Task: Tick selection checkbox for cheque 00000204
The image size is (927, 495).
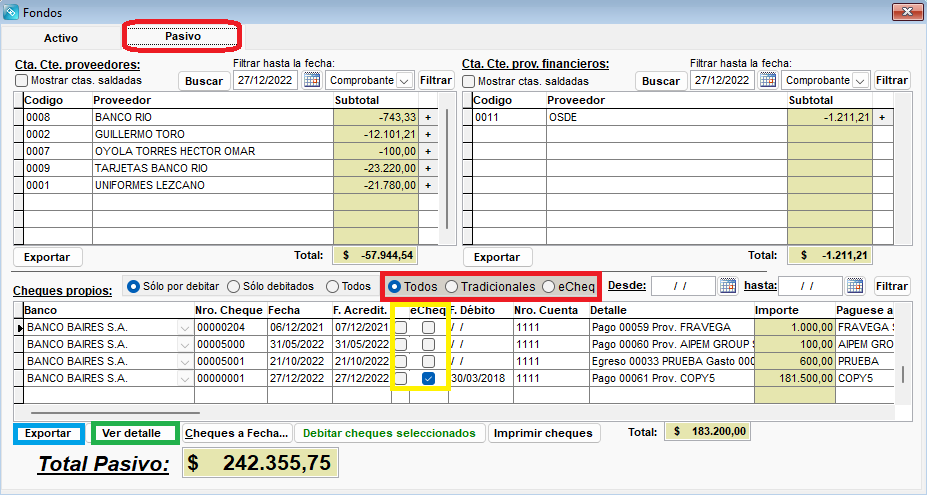Action: [x=401, y=328]
